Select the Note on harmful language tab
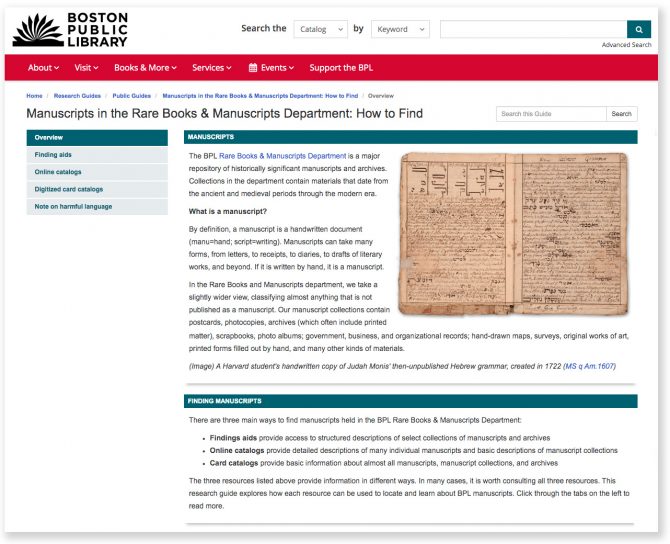This screenshot has width=670, height=544. pos(97,206)
